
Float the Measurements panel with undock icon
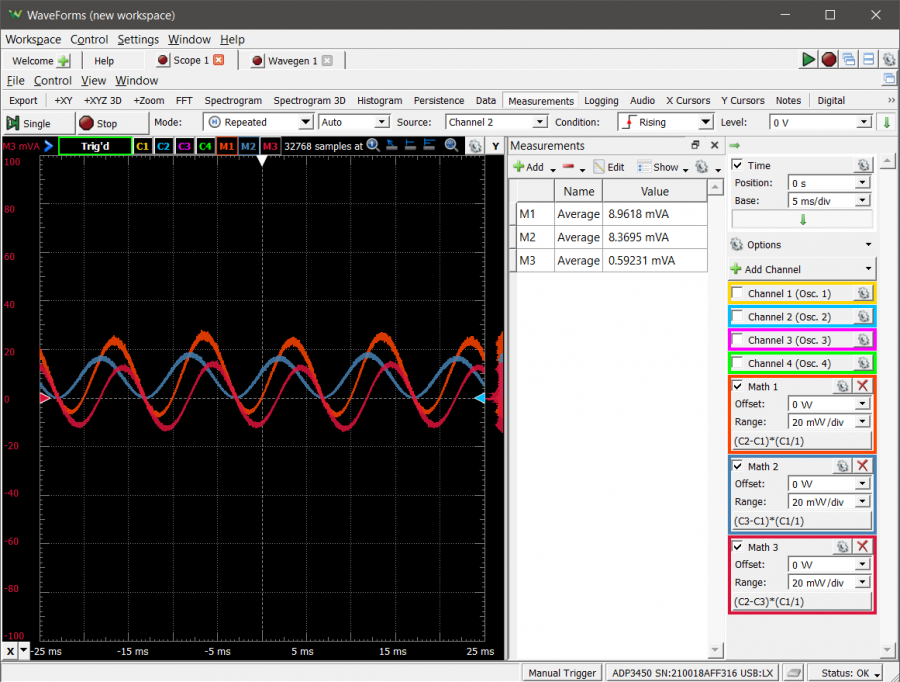point(695,145)
